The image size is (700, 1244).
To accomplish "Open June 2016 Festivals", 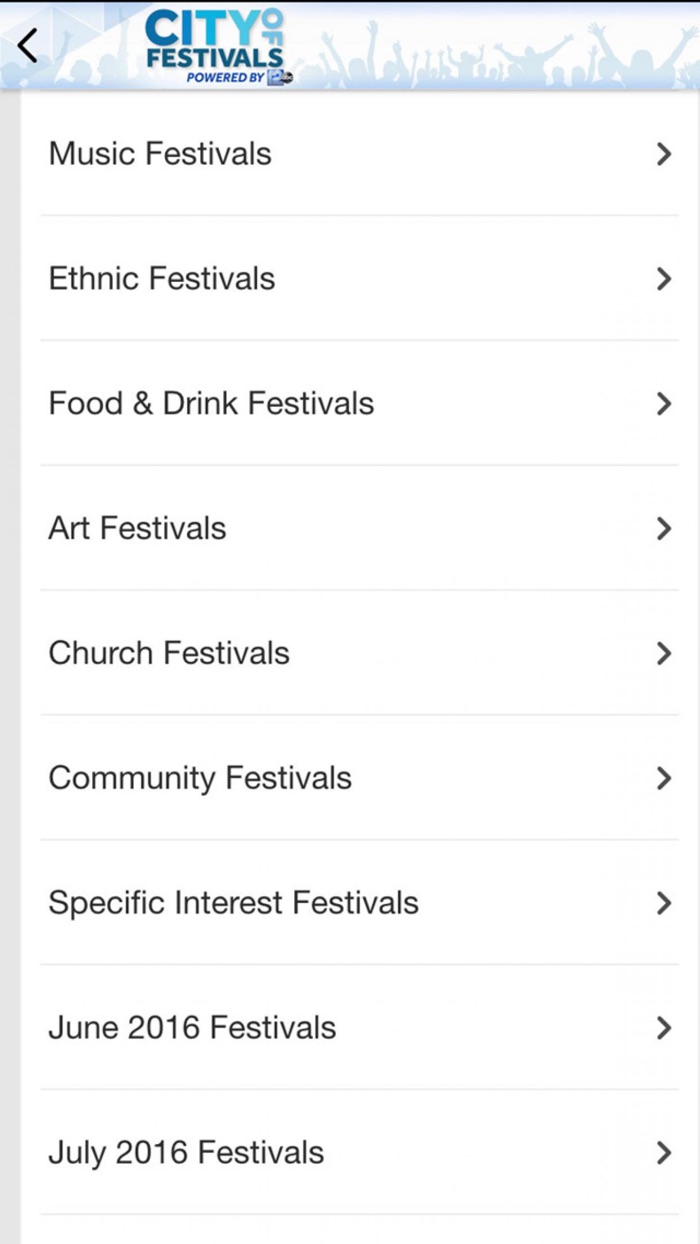I will click(191, 1028).
